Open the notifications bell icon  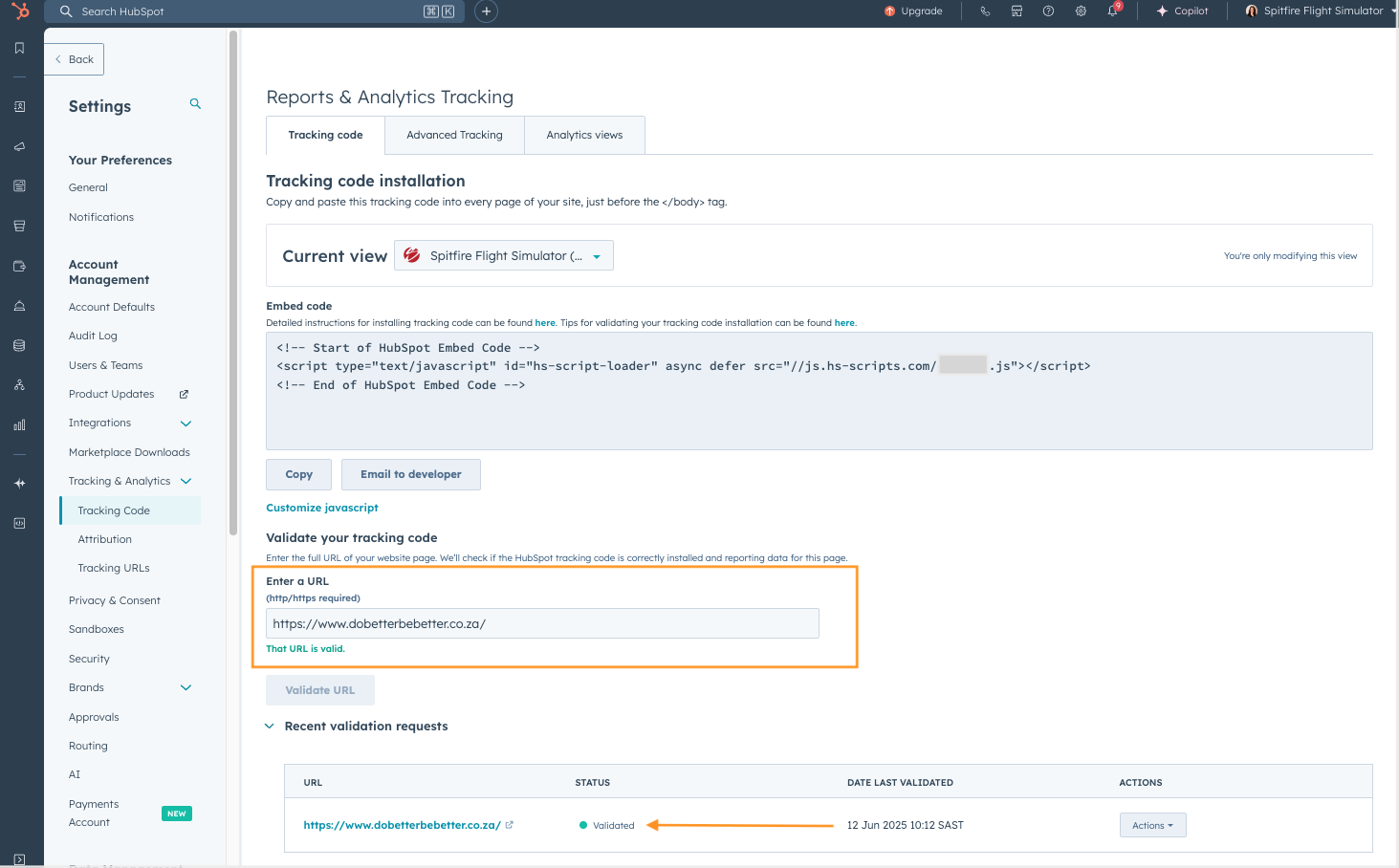coord(1113,11)
